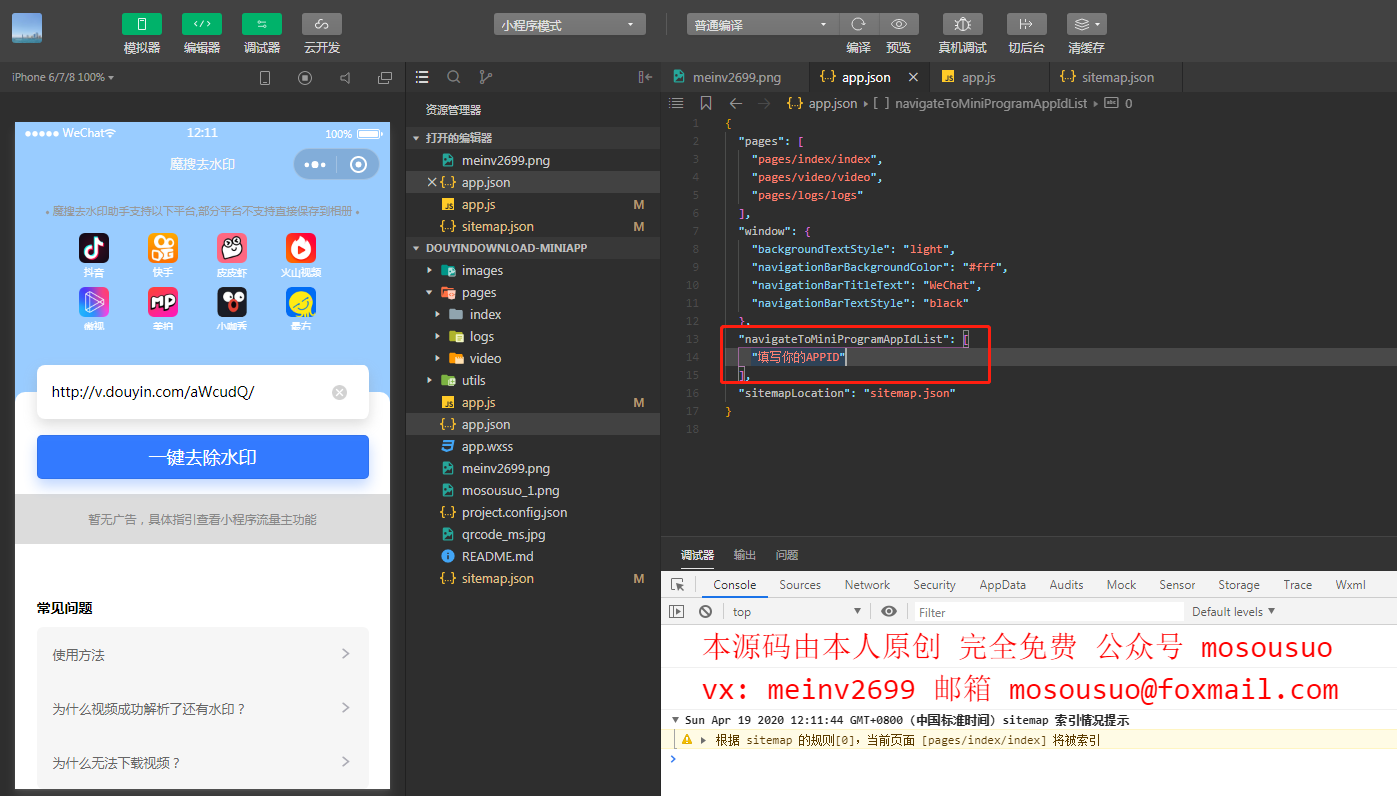The image size is (1397, 796).
Task: Open the search icon in explorer header
Action: pyautogui.click(x=454, y=77)
